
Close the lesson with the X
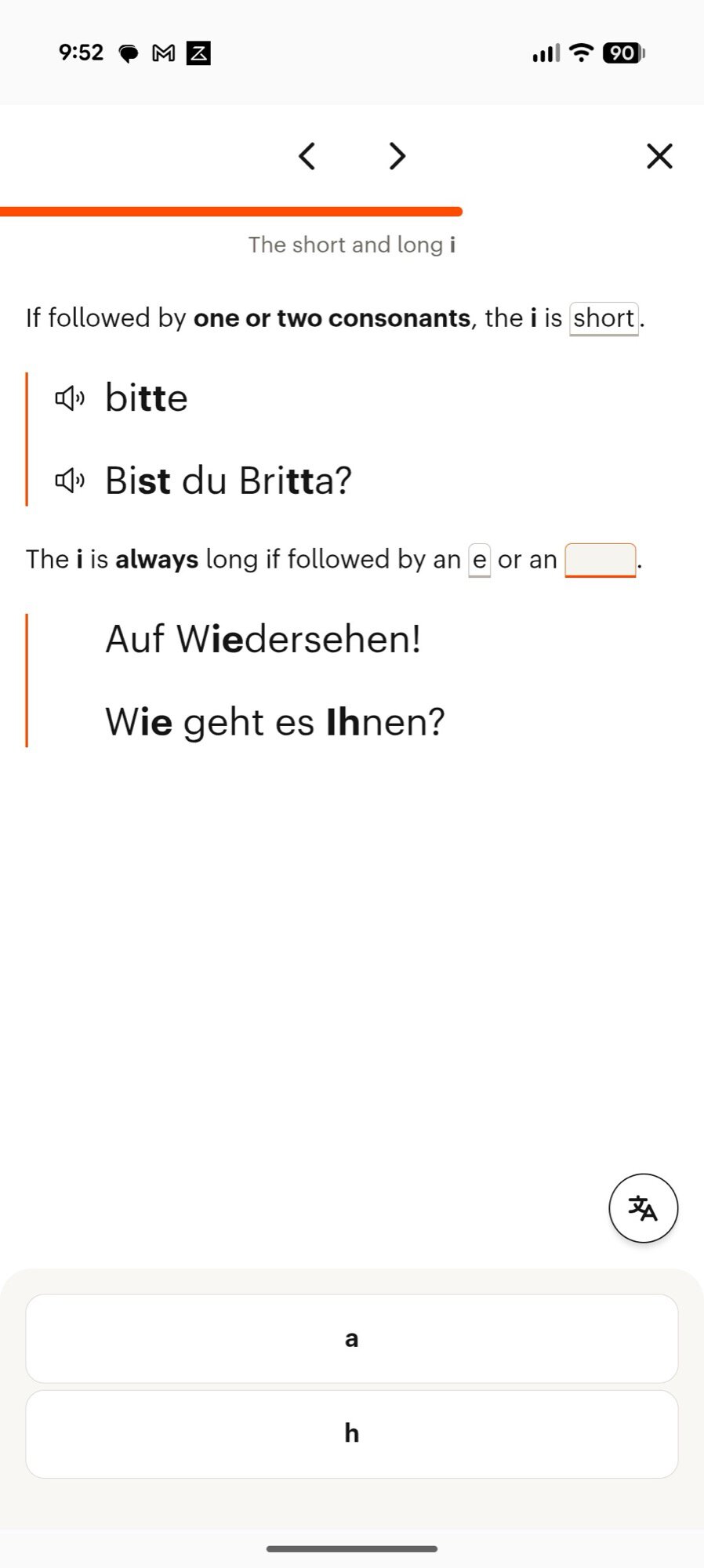(x=659, y=156)
